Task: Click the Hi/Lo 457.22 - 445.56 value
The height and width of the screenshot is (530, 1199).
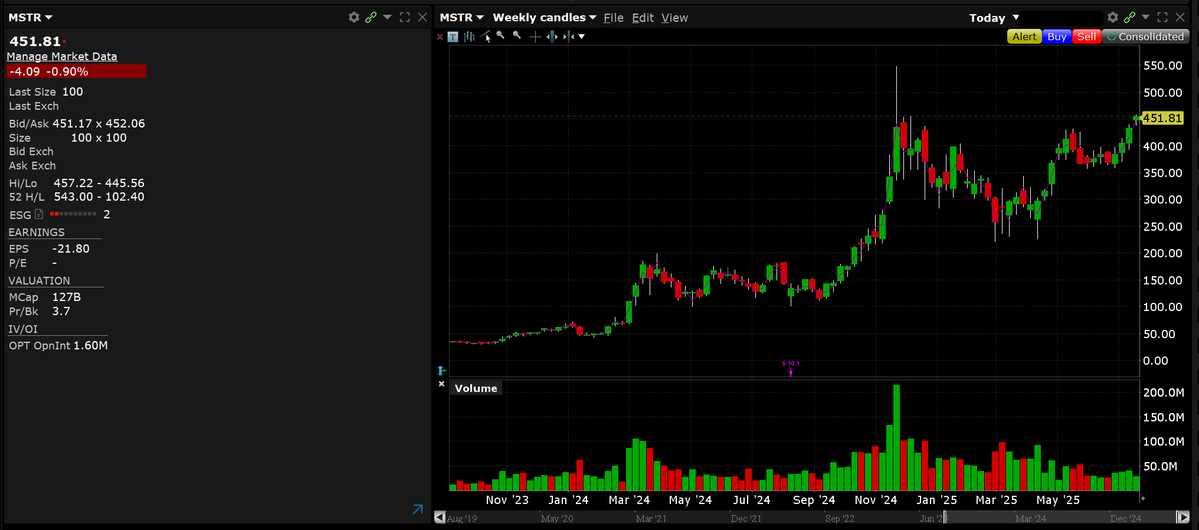Action: pos(99,183)
